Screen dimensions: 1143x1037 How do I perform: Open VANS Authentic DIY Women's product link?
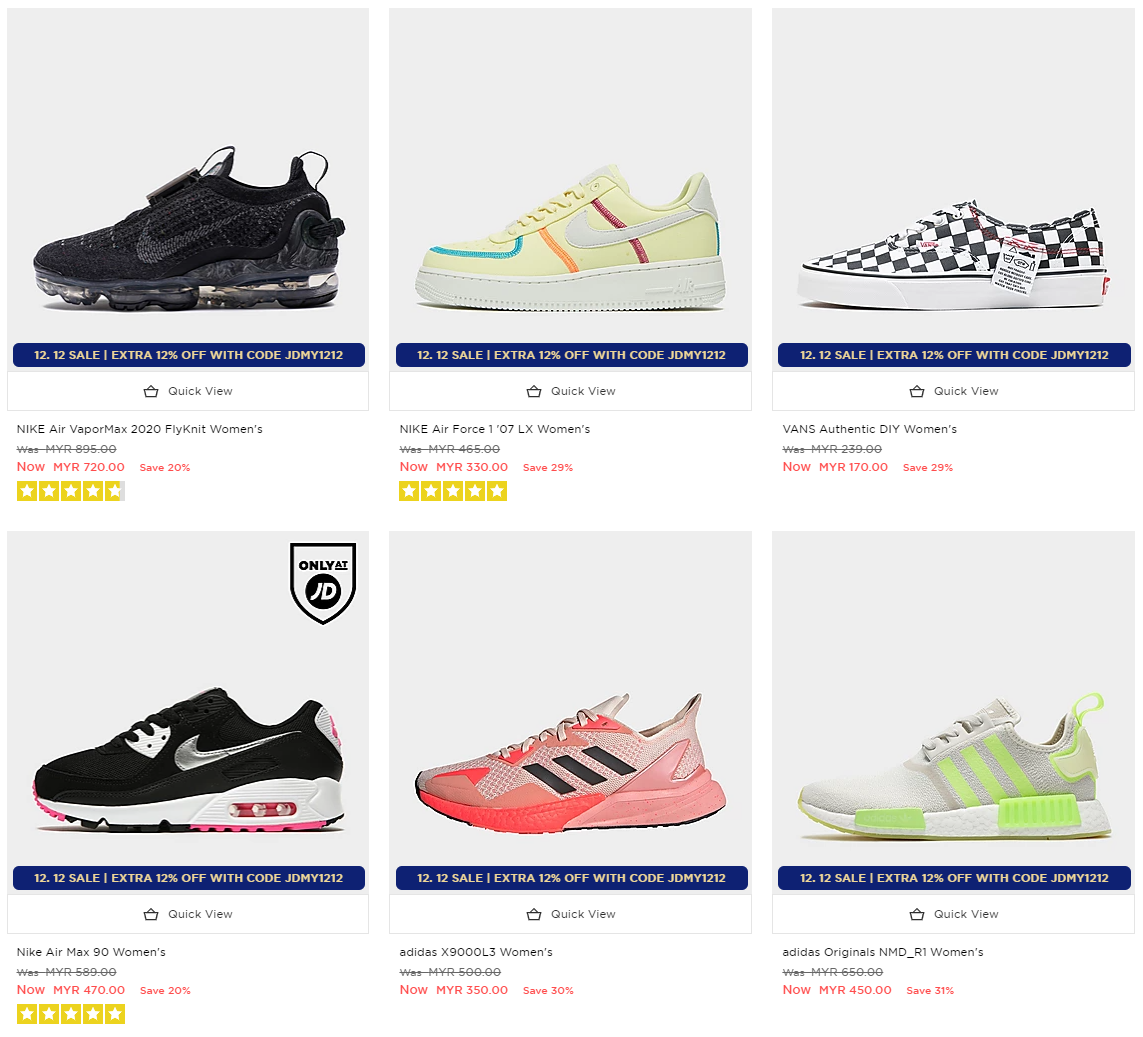click(869, 429)
